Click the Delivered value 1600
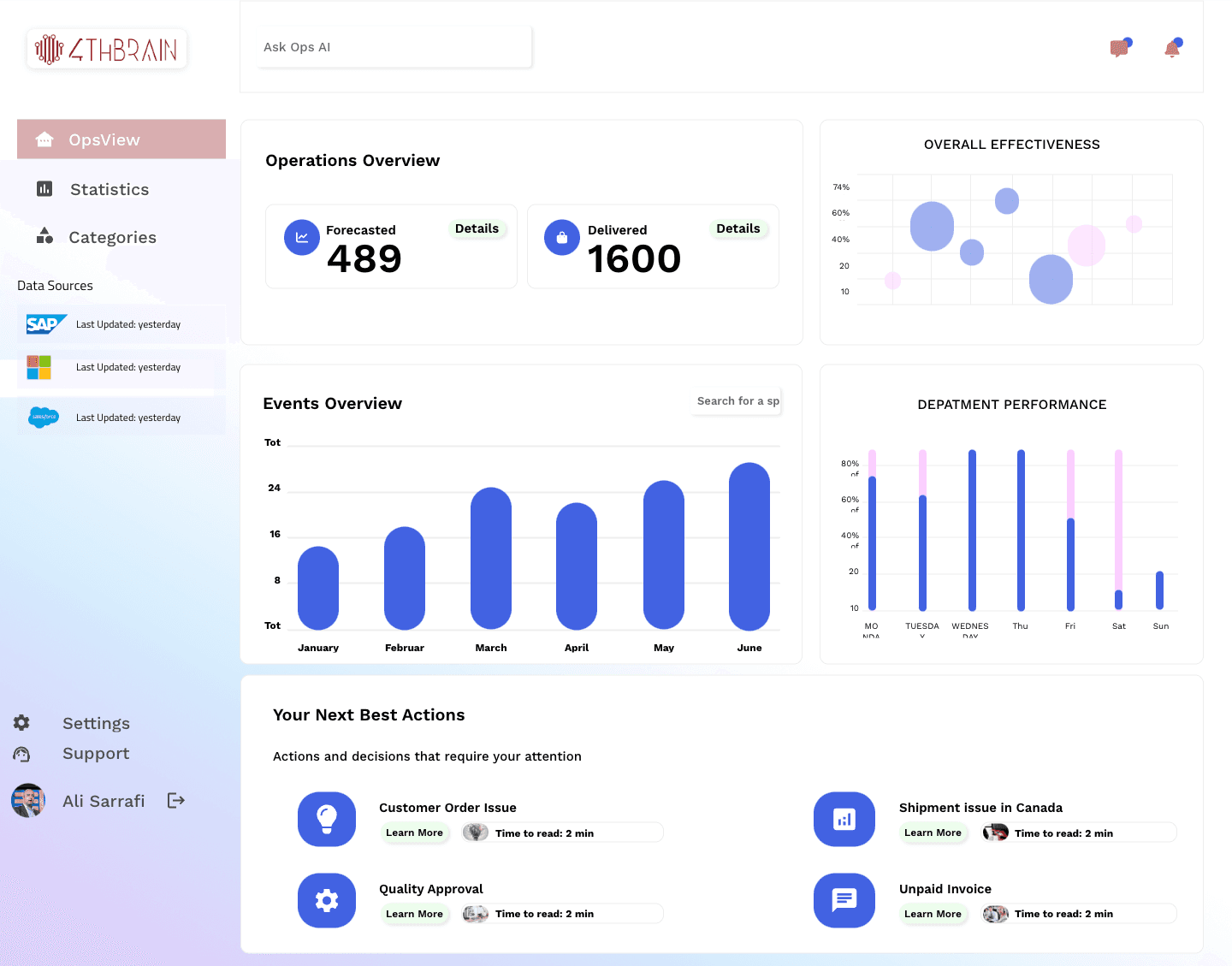The height and width of the screenshot is (966, 1232). pos(634,259)
